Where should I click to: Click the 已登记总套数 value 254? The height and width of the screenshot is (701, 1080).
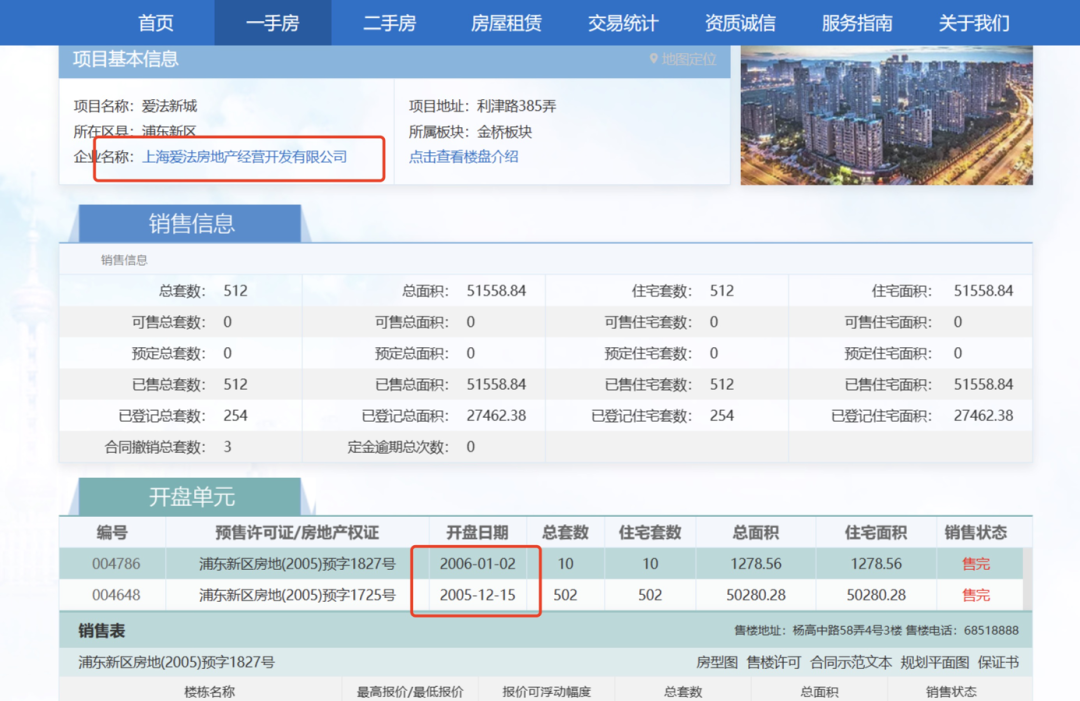tap(236, 416)
